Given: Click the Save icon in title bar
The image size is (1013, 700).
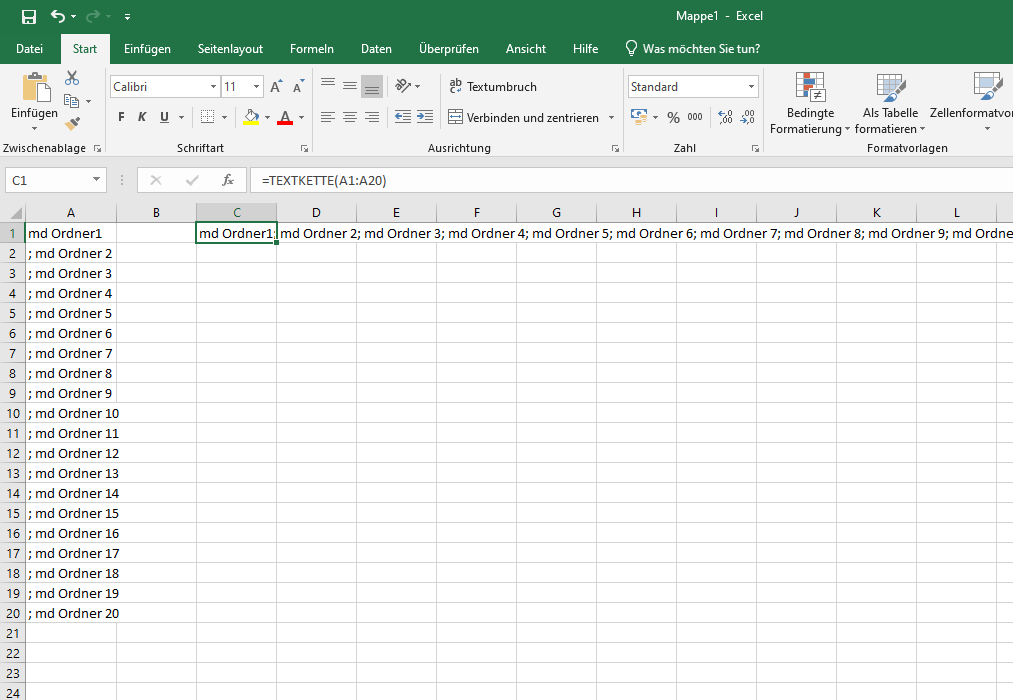Looking at the screenshot, I should pos(28,16).
